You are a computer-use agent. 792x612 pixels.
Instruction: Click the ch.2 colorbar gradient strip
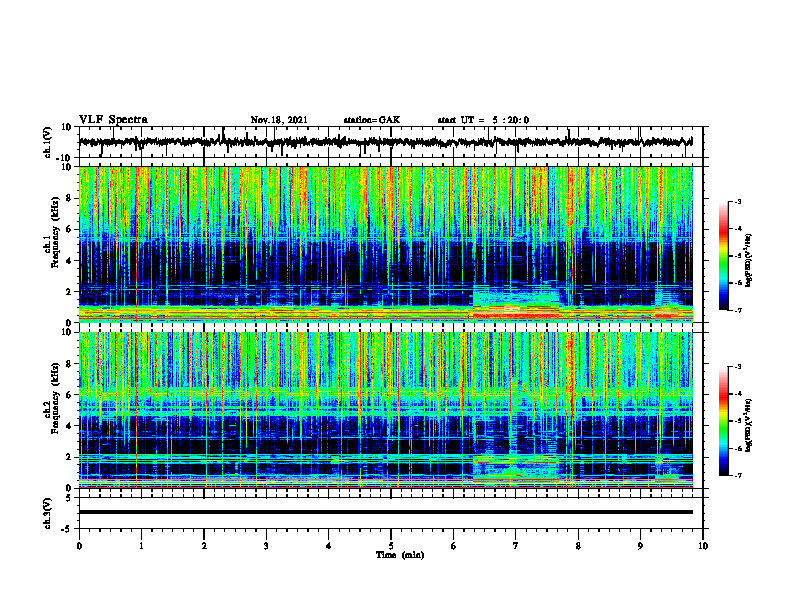pyautogui.click(x=724, y=421)
